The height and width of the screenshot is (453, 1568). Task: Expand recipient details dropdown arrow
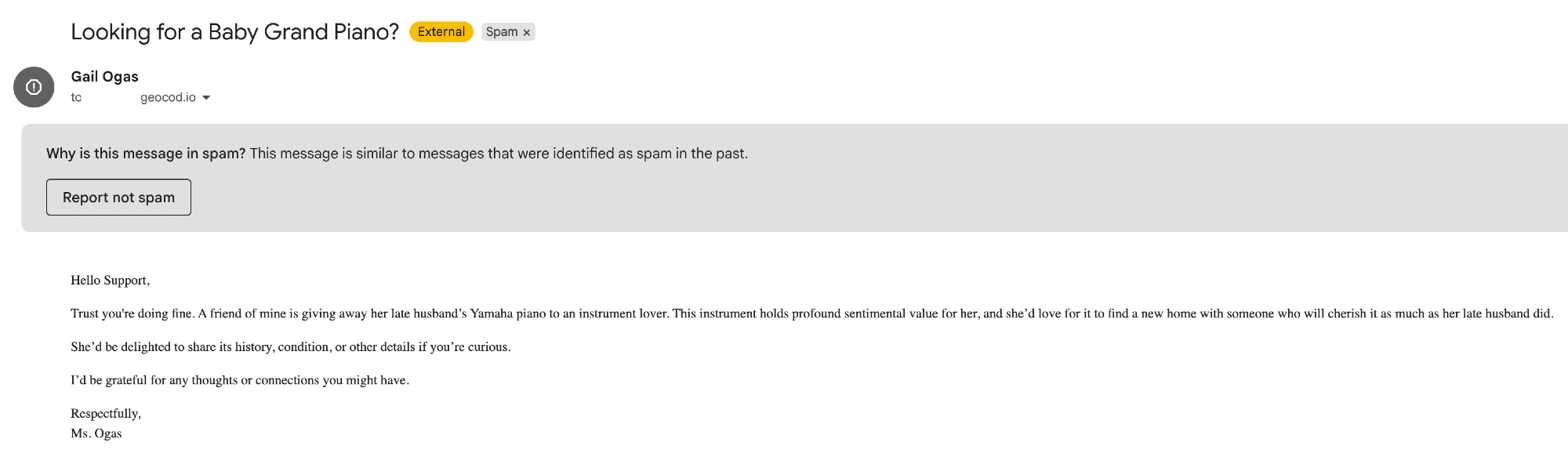click(x=206, y=98)
